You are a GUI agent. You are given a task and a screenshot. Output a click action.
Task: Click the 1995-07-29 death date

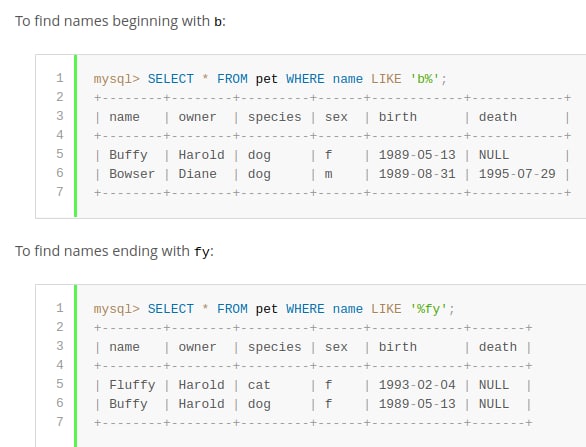[x=517, y=174]
